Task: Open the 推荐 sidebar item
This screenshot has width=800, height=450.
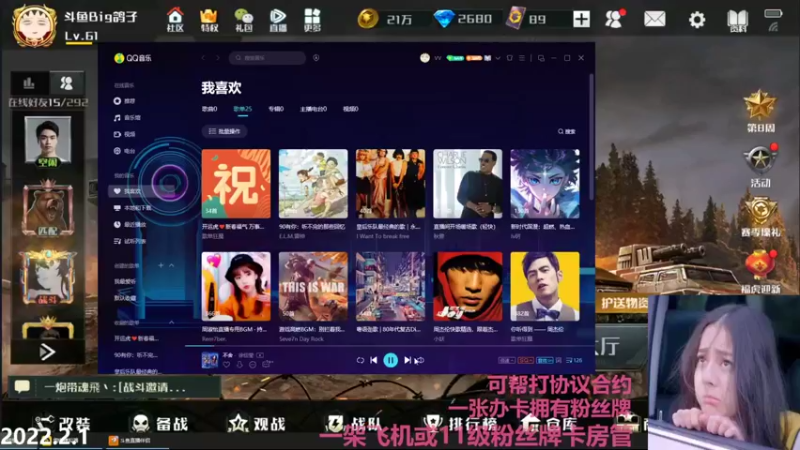Action: (125, 101)
